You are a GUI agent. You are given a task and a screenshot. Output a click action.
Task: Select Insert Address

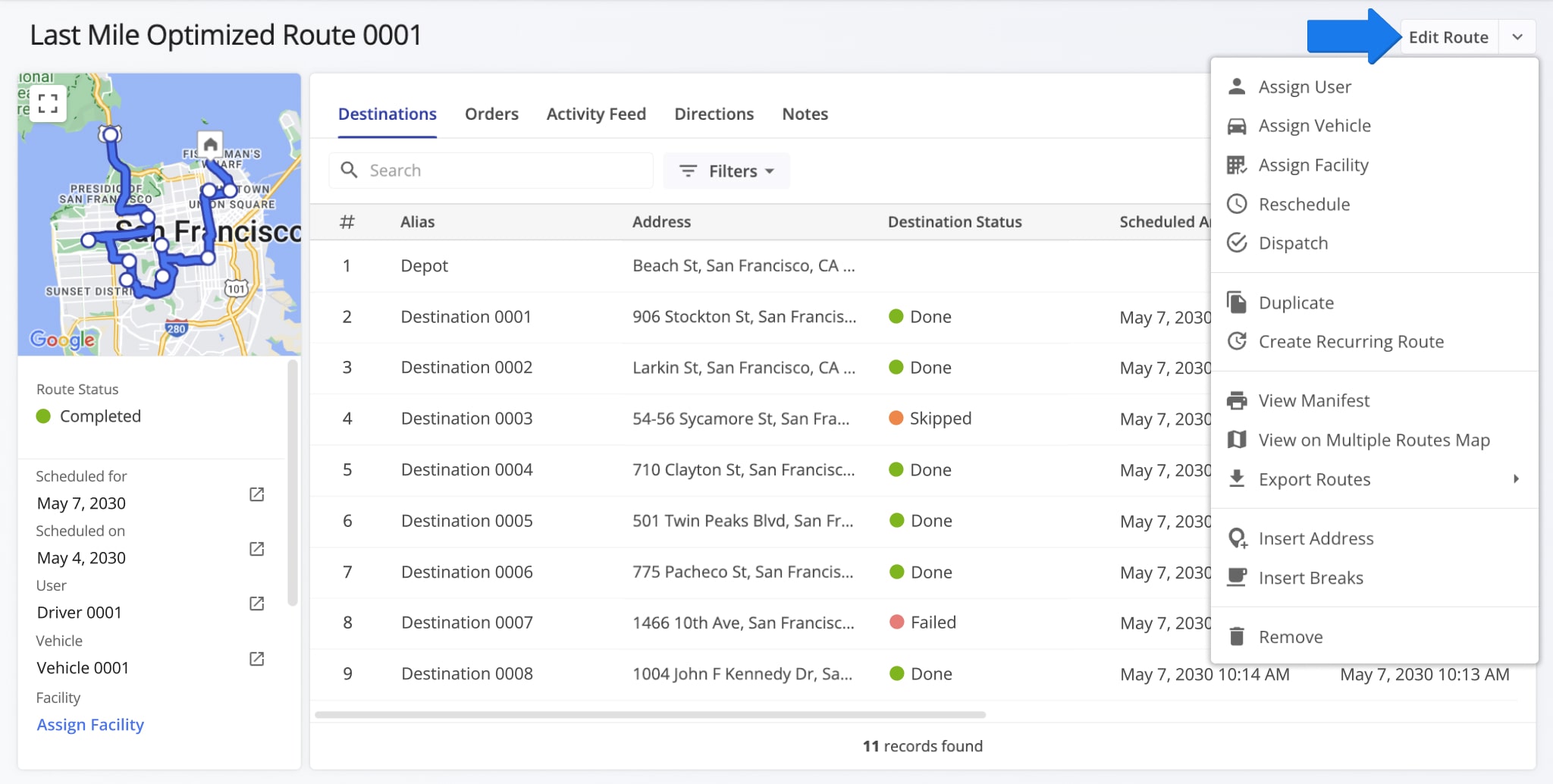point(1316,538)
